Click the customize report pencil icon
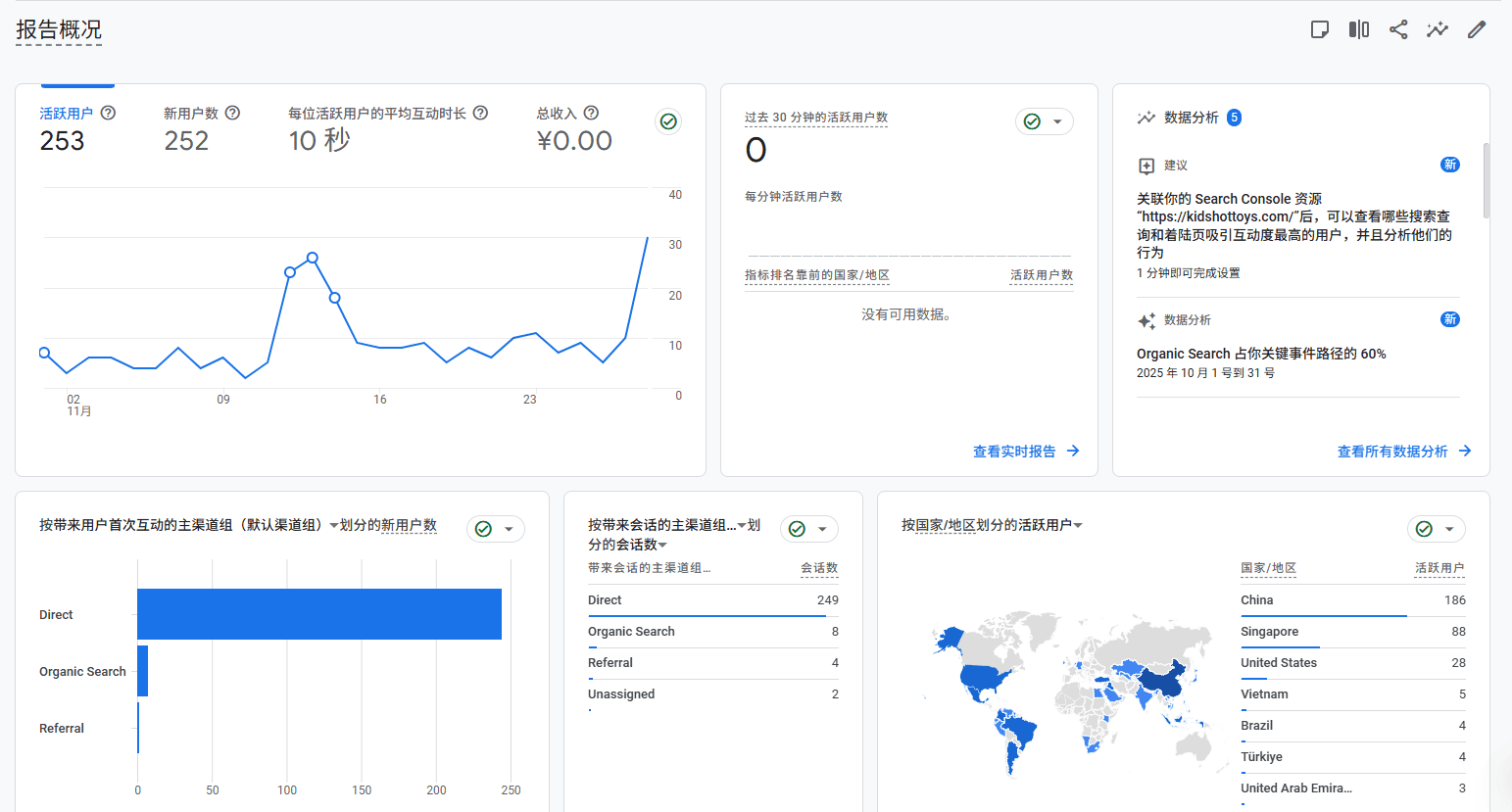This screenshot has width=1512, height=812. pos(1476,29)
